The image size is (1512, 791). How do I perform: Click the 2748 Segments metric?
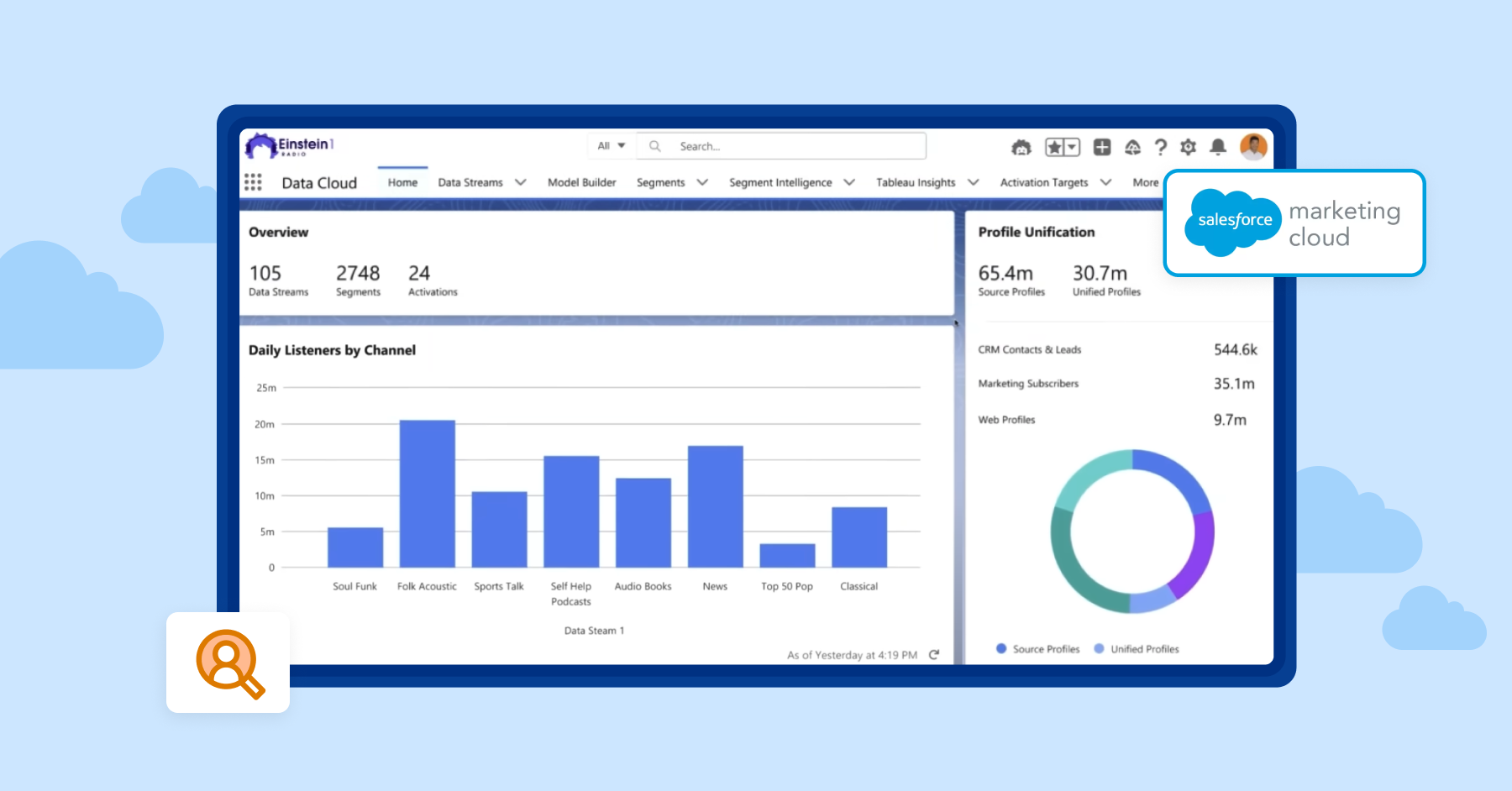click(x=358, y=280)
